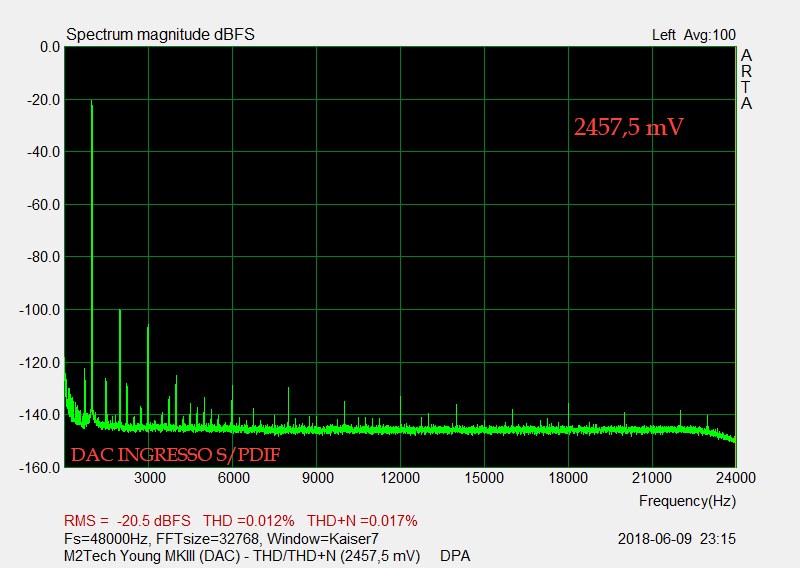Click the 'RMS = -20.5 dBFS' readout

point(127,521)
